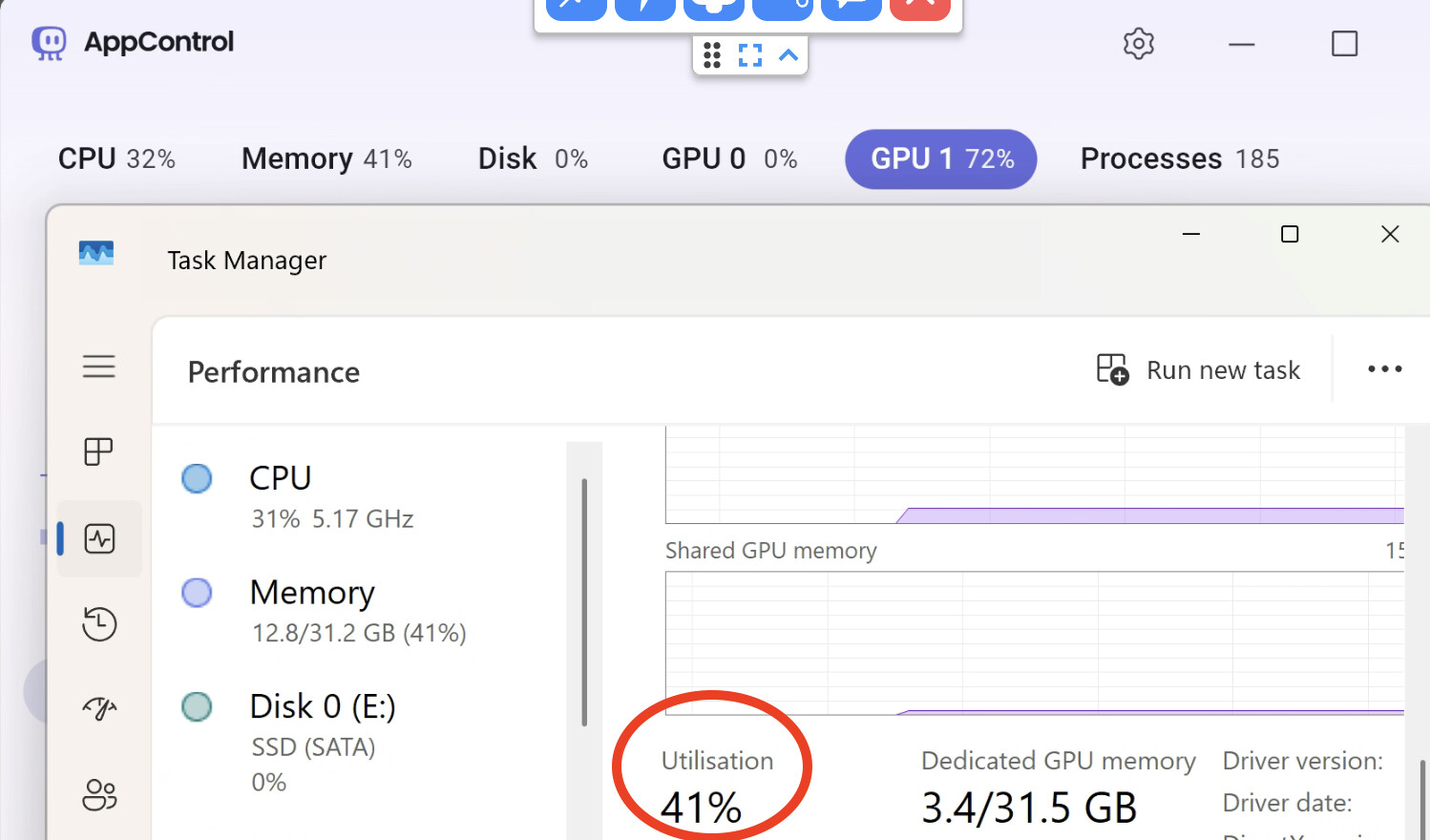Collapse the floating toolbar with the chevron

(789, 55)
